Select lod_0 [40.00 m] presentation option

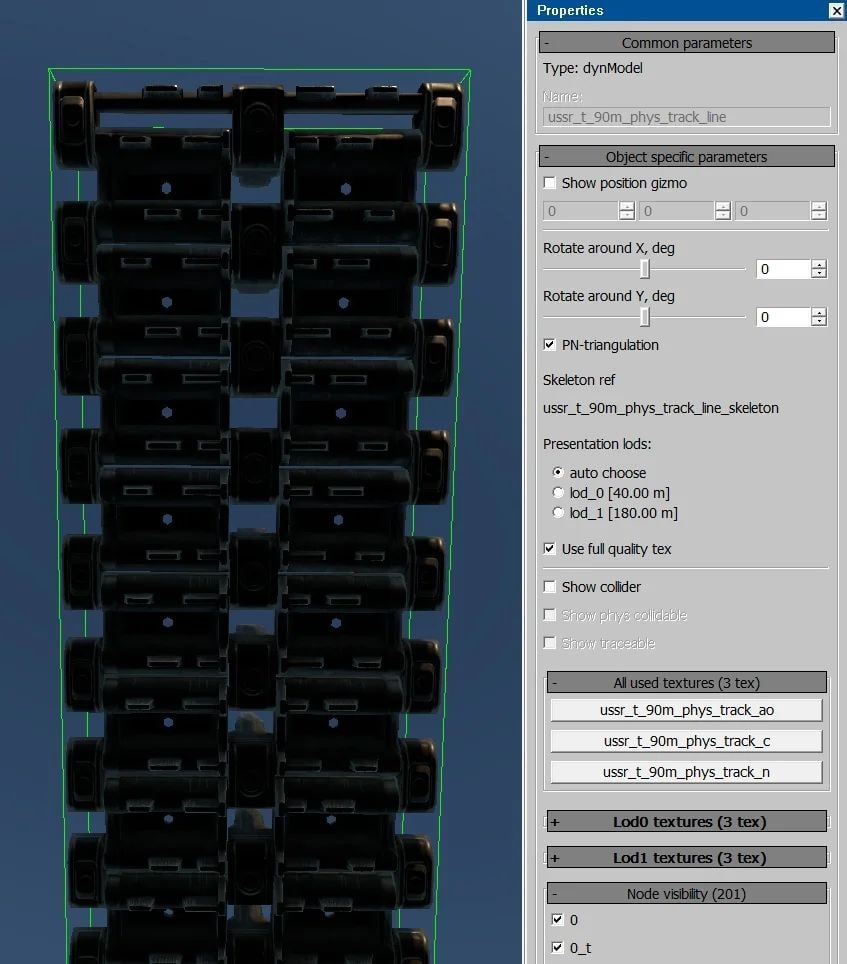(x=558, y=493)
